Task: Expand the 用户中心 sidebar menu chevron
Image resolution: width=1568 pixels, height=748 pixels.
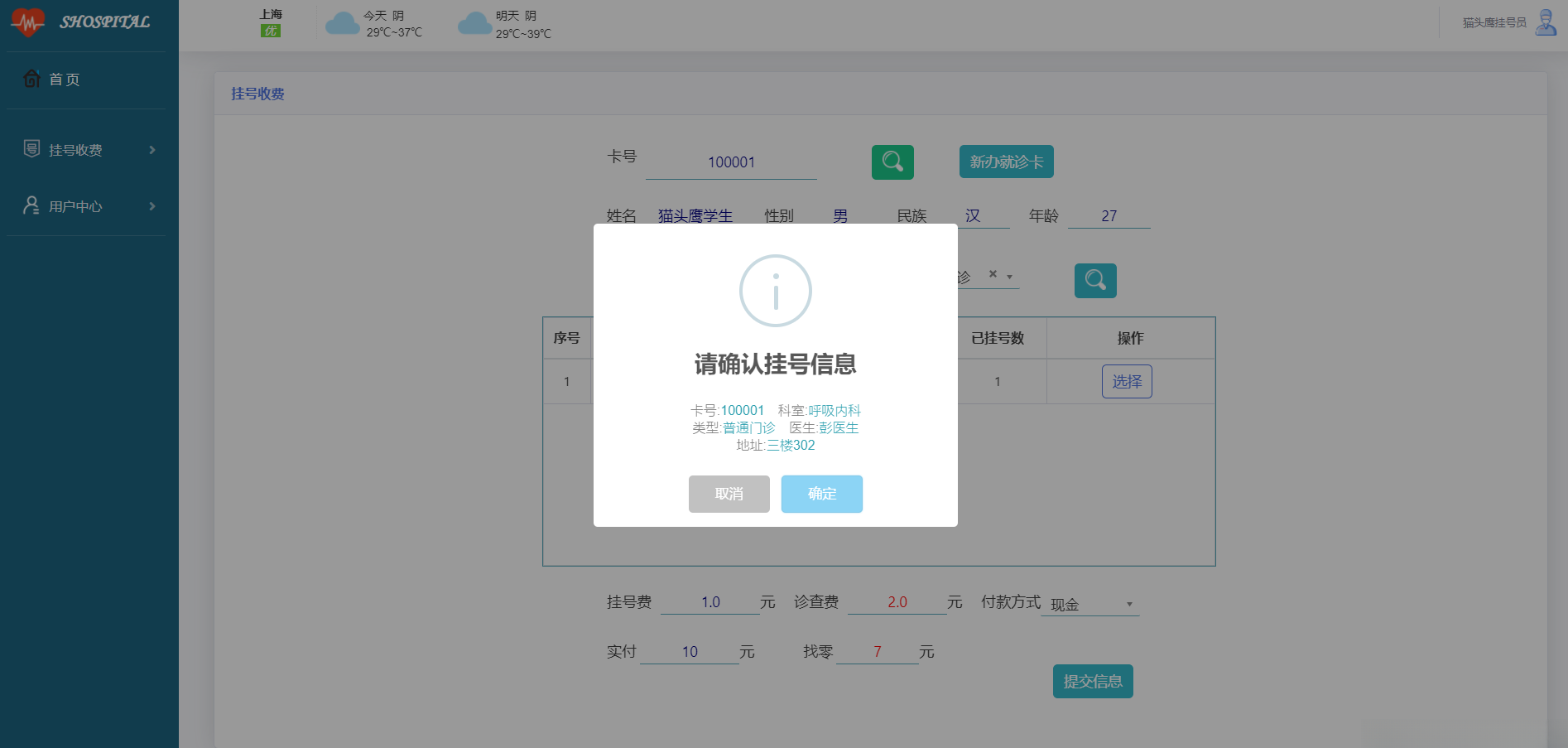Action: (x=152, y=206)
